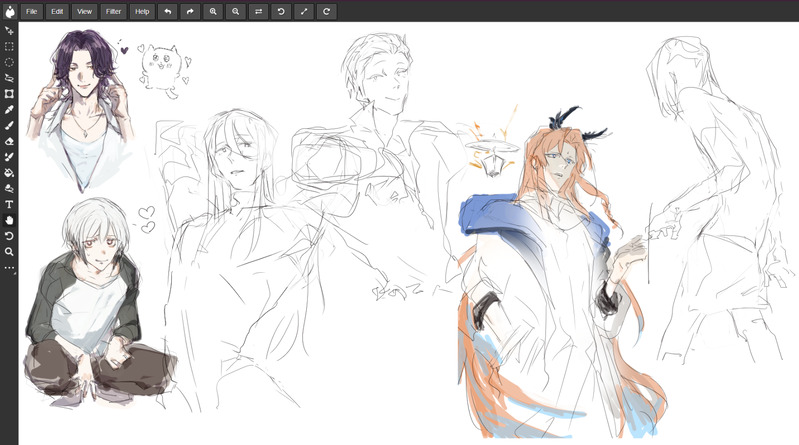The image size is (799, 445).
Task: Select the Brush tool
Action: click(x=9, y=125)
